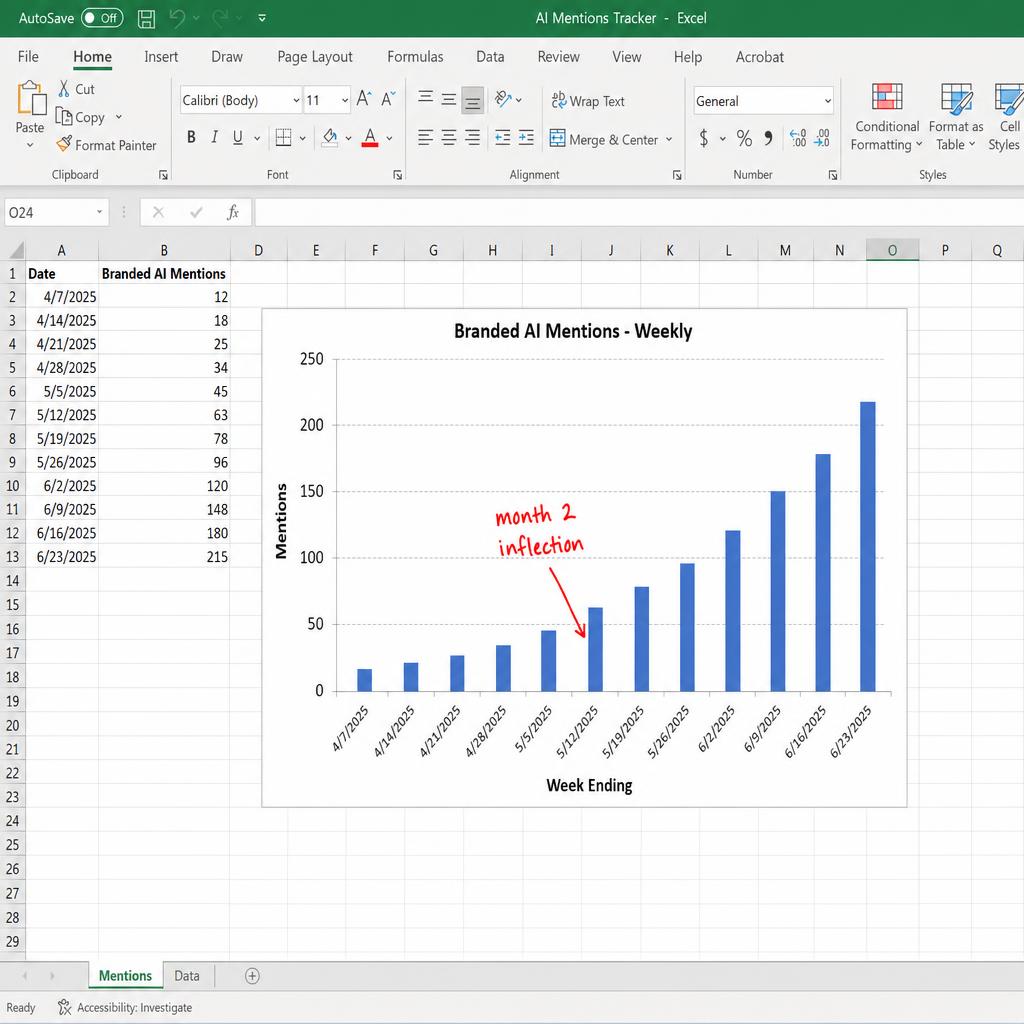The height and width of the screenshot is (1024, 1024).
Task: Open the Clipboard dialog launcher
Action: (x=163, y=175)
